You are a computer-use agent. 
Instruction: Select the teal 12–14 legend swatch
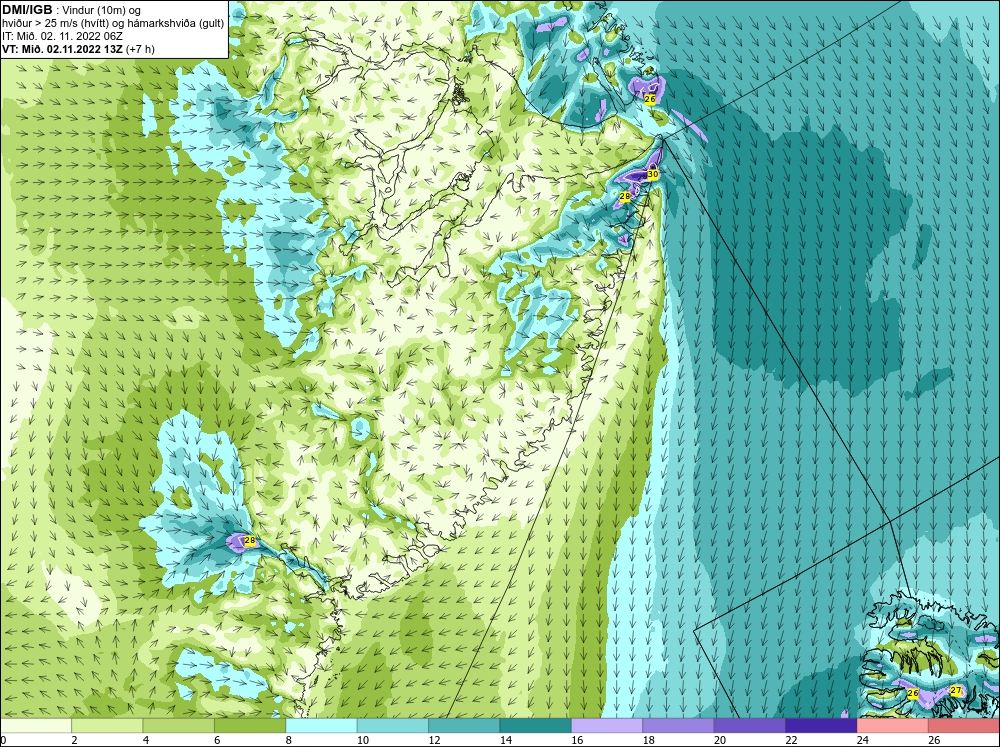click(x=464, y=725)
